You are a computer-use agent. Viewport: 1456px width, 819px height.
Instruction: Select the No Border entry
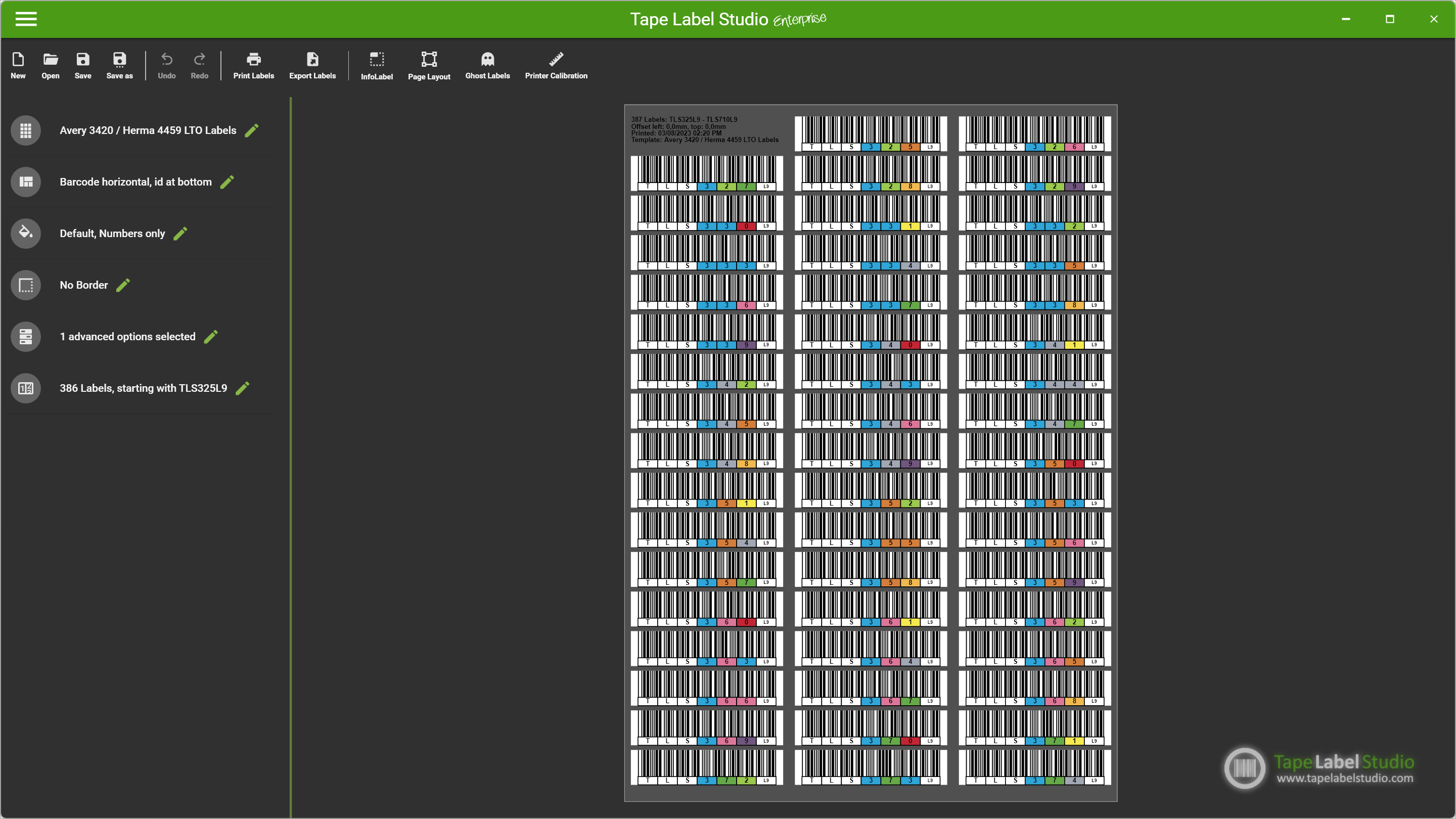coord(83,285)
